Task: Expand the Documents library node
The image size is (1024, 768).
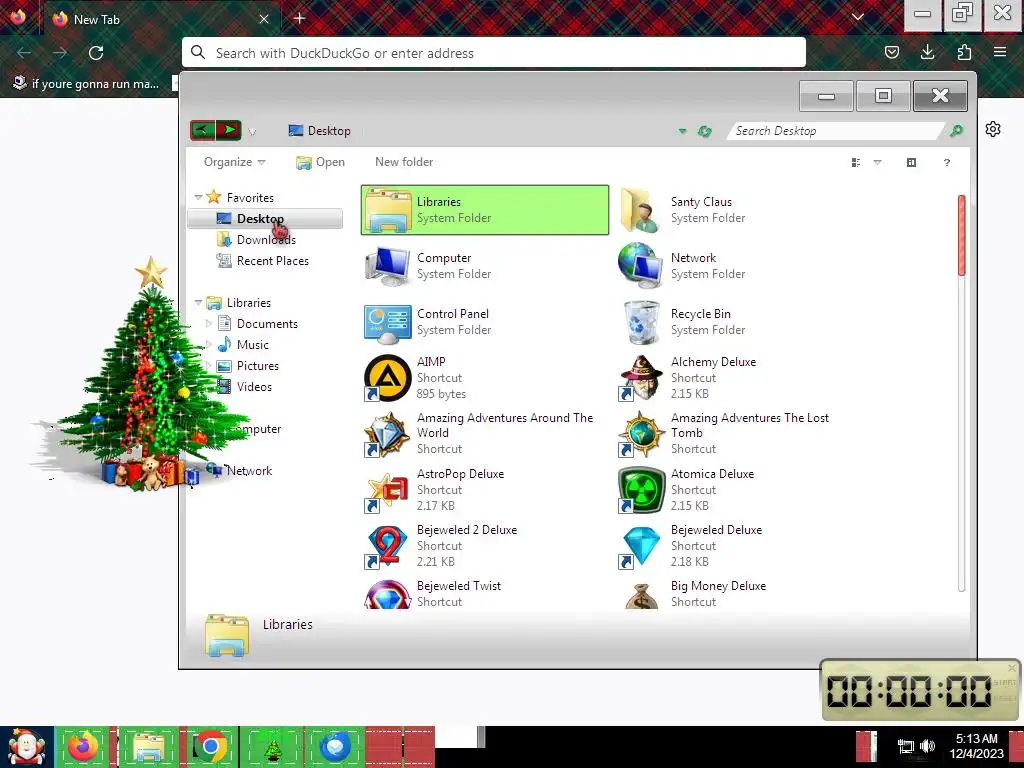Action: tap(208, 323)
